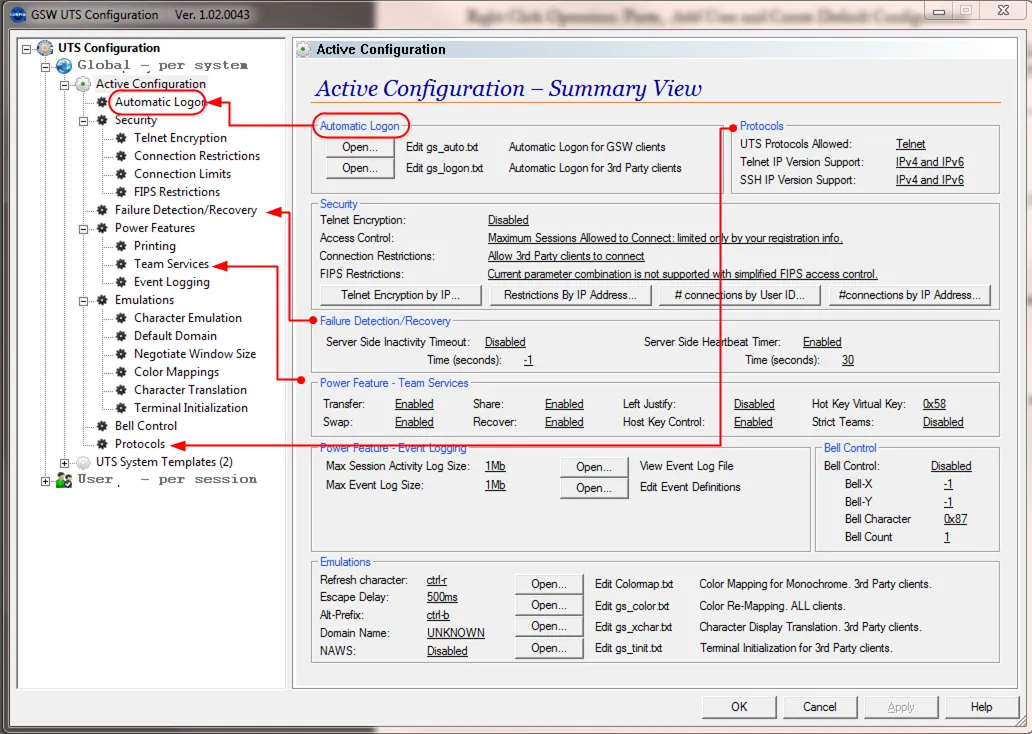Expand the UTS System Templates node

[x=64, y=463]
